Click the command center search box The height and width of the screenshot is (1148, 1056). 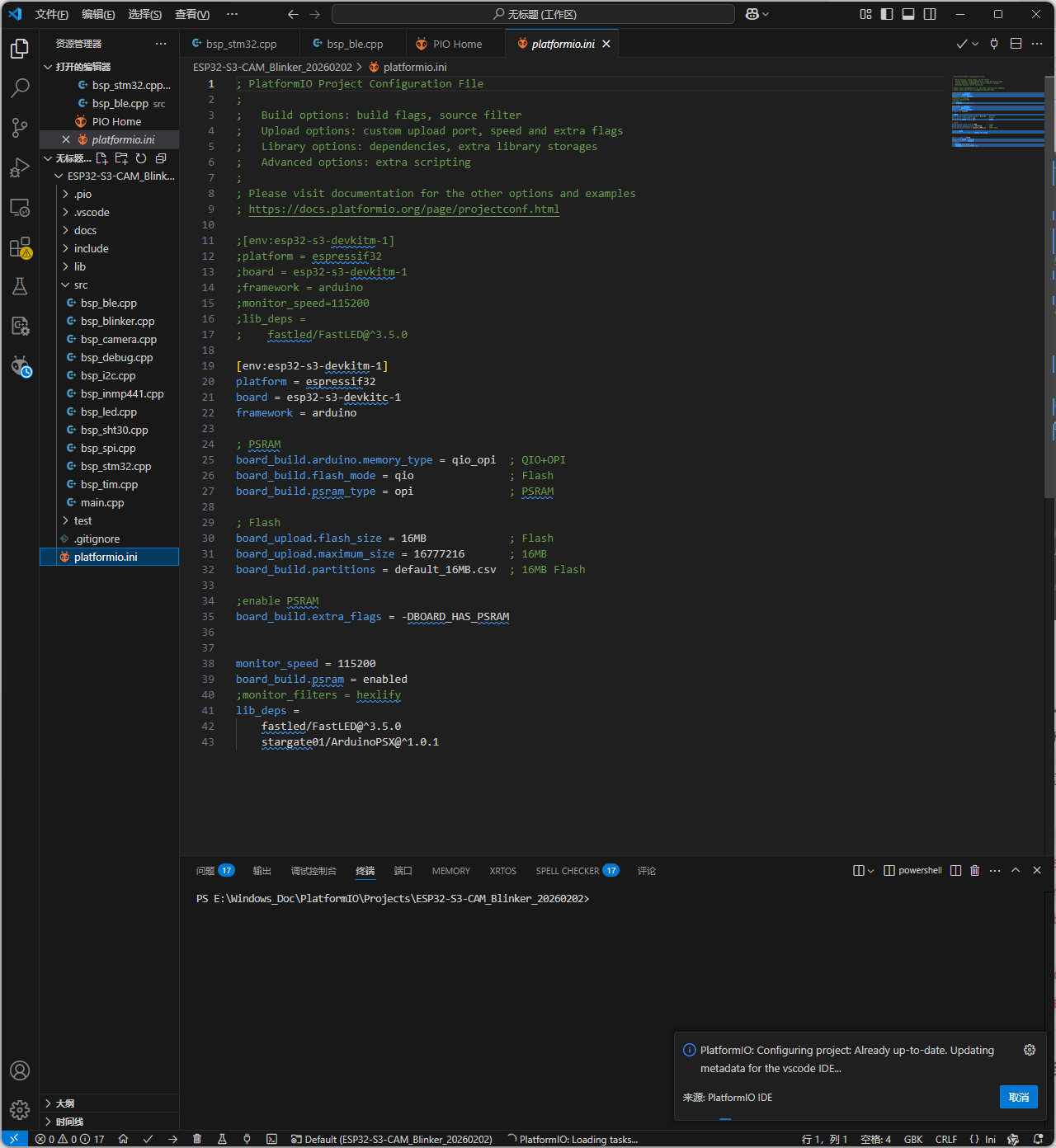tap(533, 14)
